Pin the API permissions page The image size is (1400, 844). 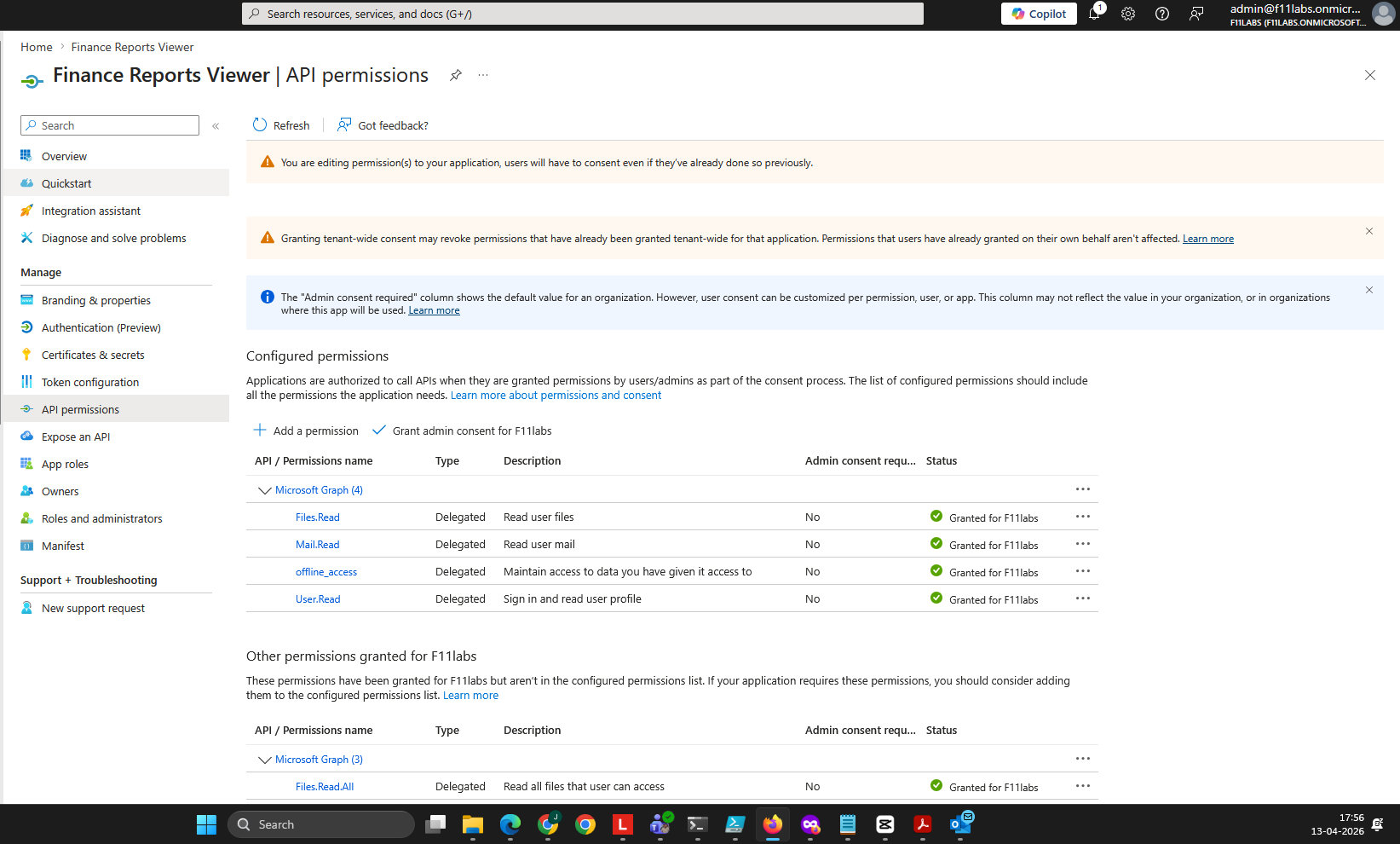point(456,75)
